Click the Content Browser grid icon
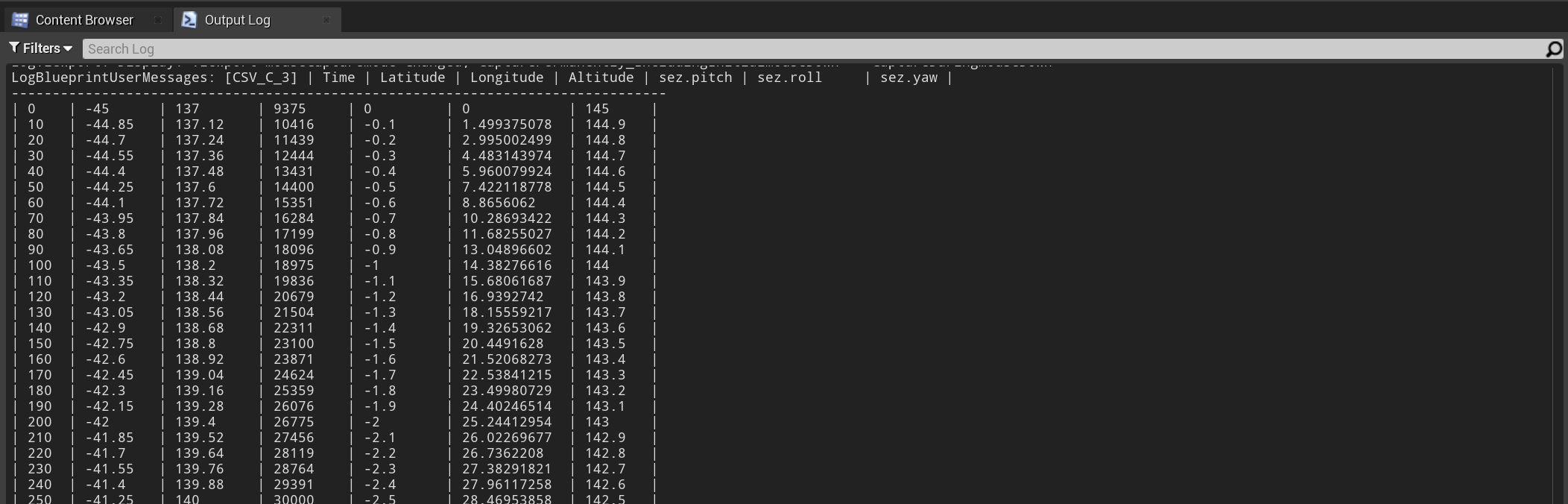This screenshot has width=1568, height=504. [x=20, y=20]
